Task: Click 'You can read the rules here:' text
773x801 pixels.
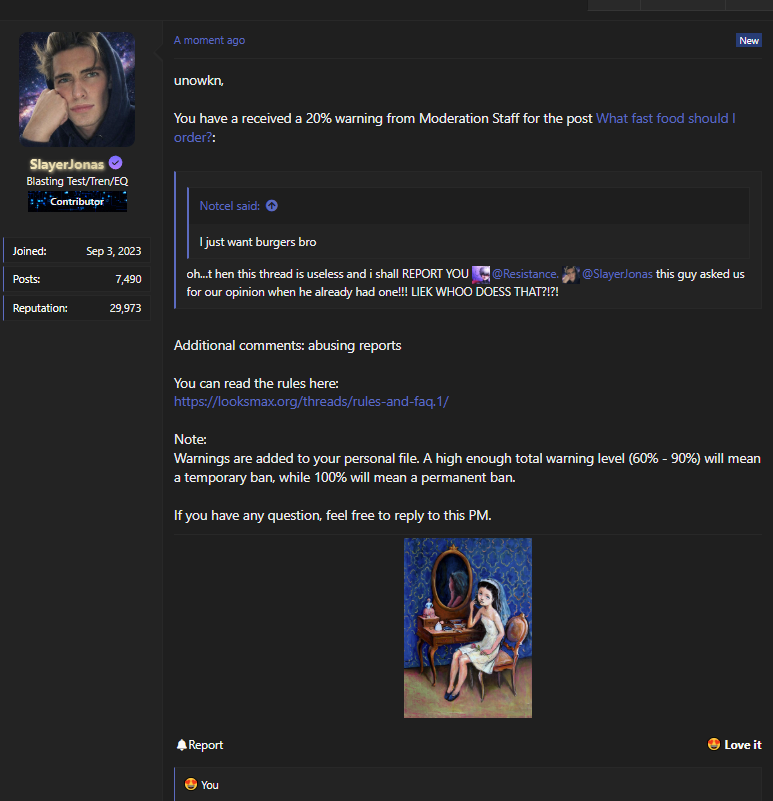Action: point(256,383)
